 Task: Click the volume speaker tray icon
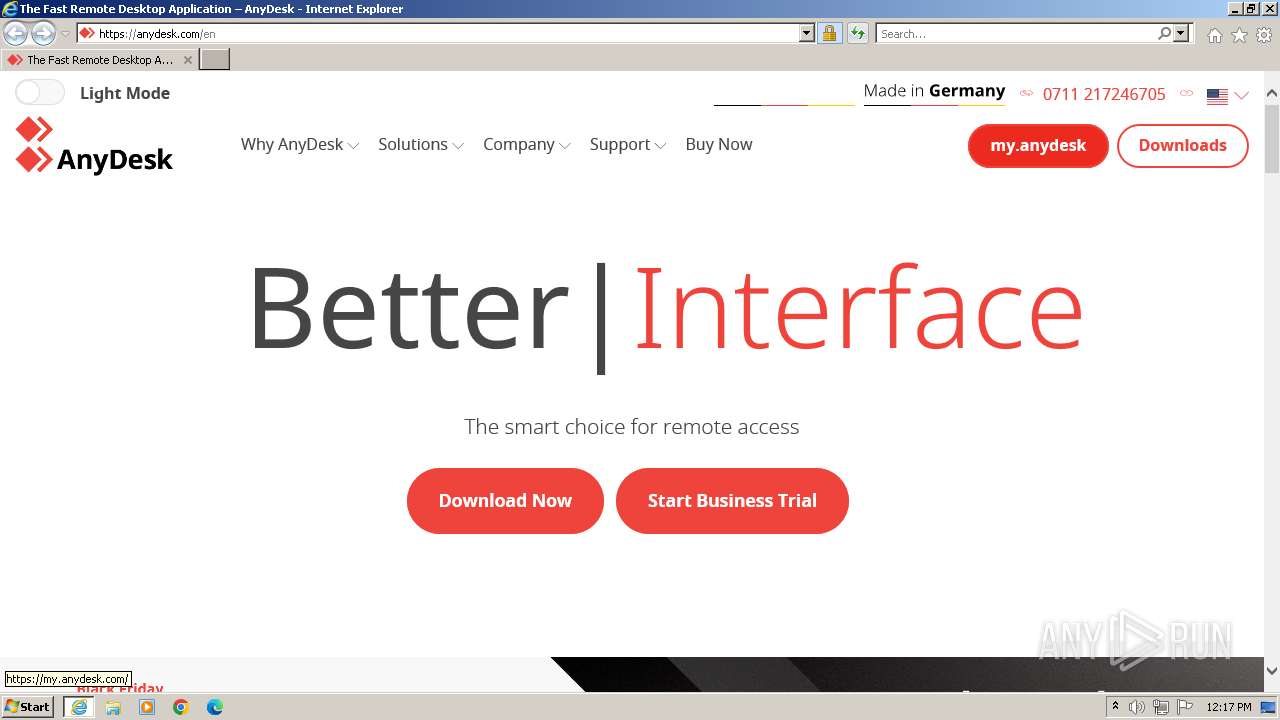[1137, 707]
